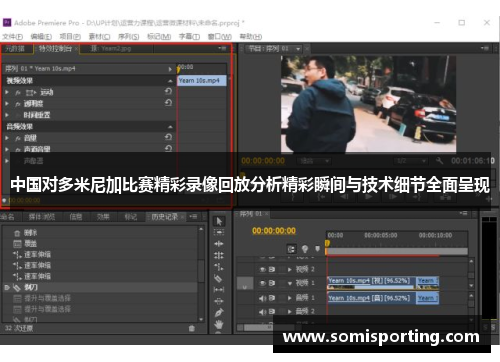
Task: Click the yellow timeline timecode 00:00:00:00
Action: point(274,231)
